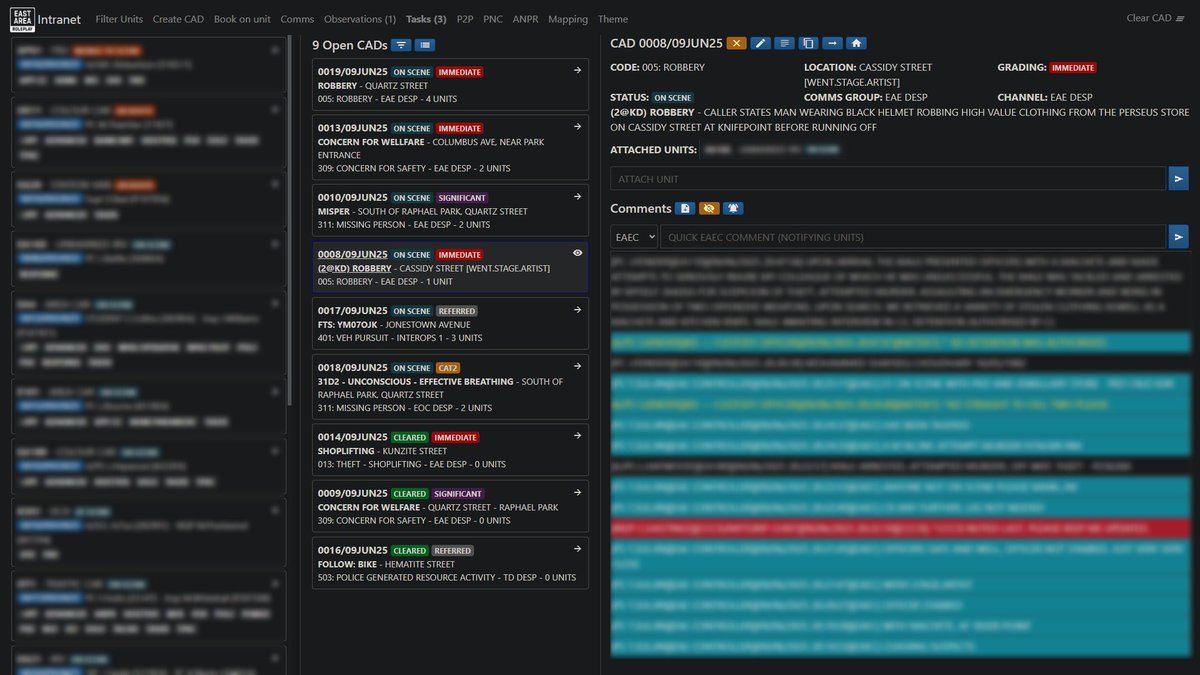The height and width of the screenshot is (675, 1200).
Task: Open the Theme menu item
Action: click(x=613, y=19)
